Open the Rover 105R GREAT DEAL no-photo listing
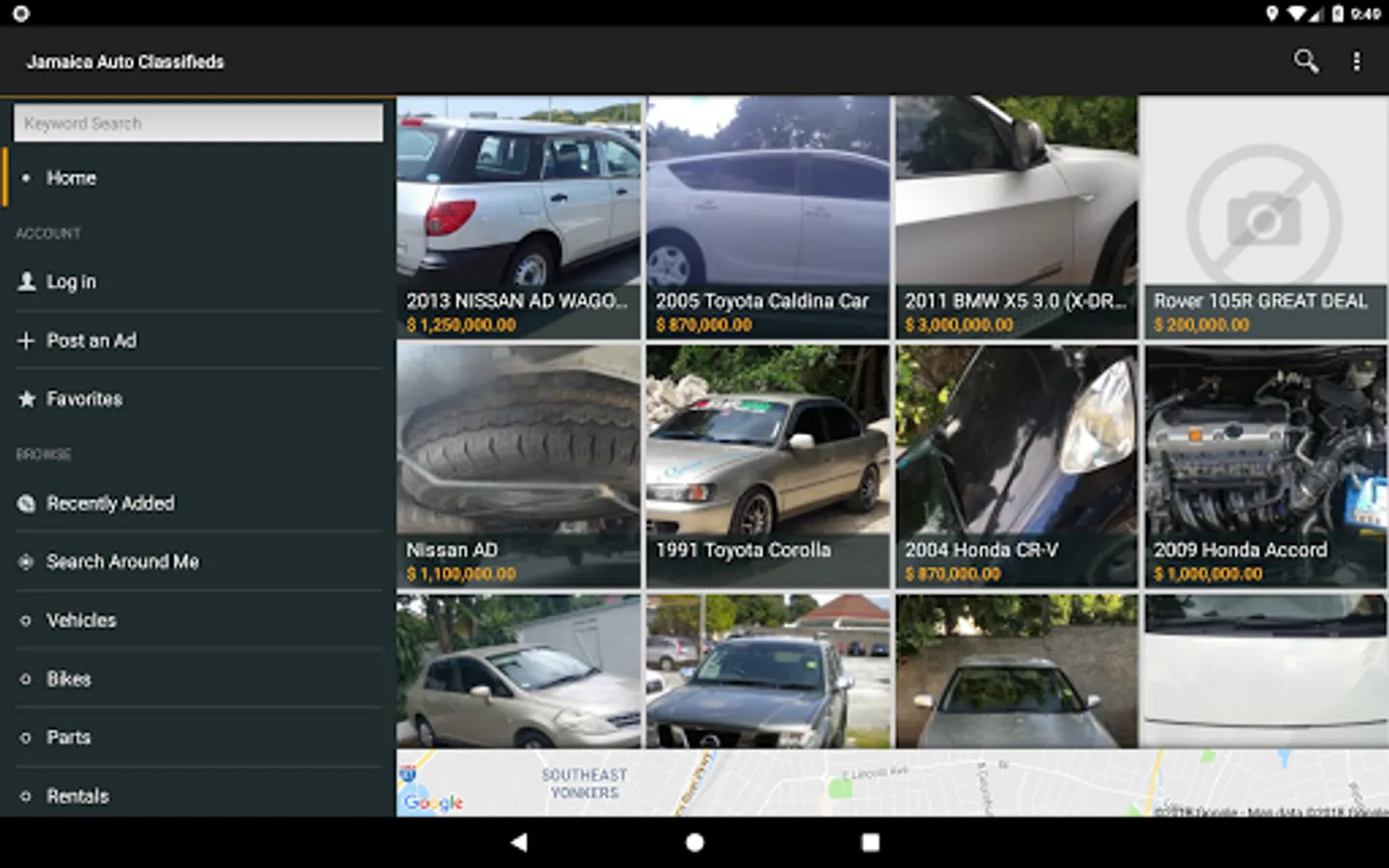The image size is (1389, 868). coord(1266,217)
